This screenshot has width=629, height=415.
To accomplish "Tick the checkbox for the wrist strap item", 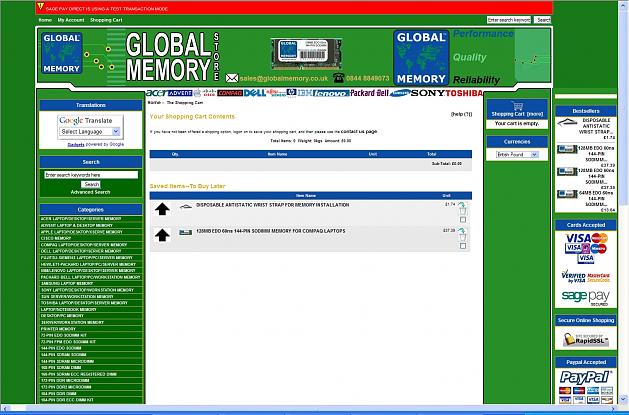I will 463,220.
